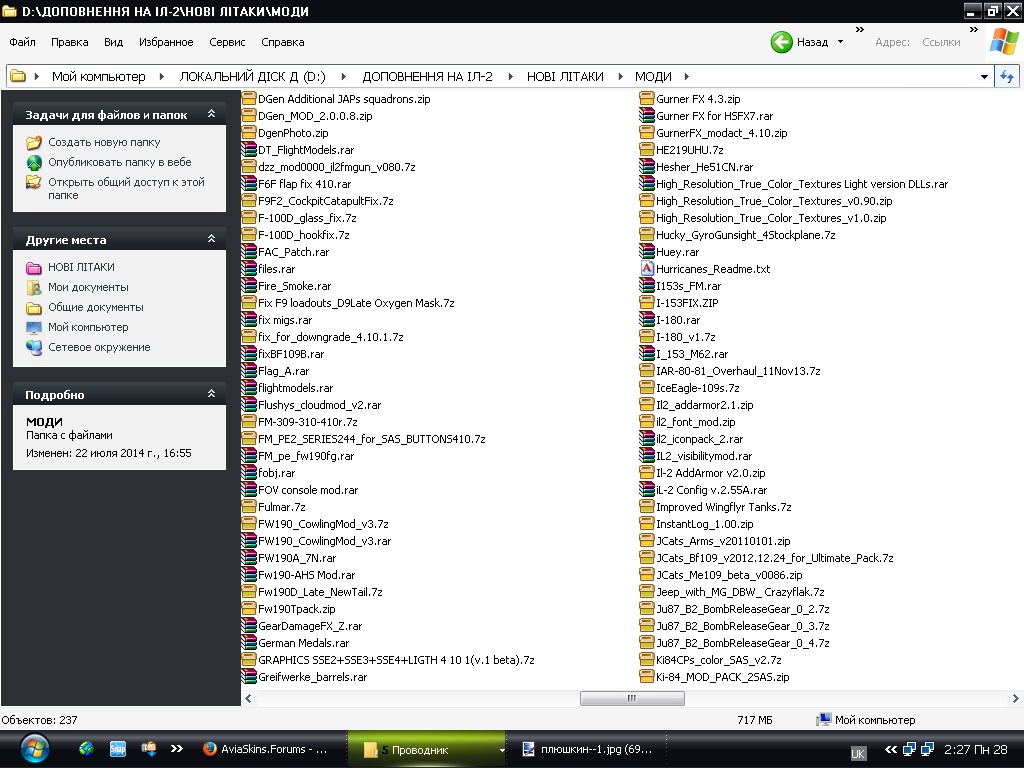Expand the arrow after НОВІ ЛІТАКИ breadcrumb
The width and height of the screenshot is (1024, 768).
pos(620,76)
